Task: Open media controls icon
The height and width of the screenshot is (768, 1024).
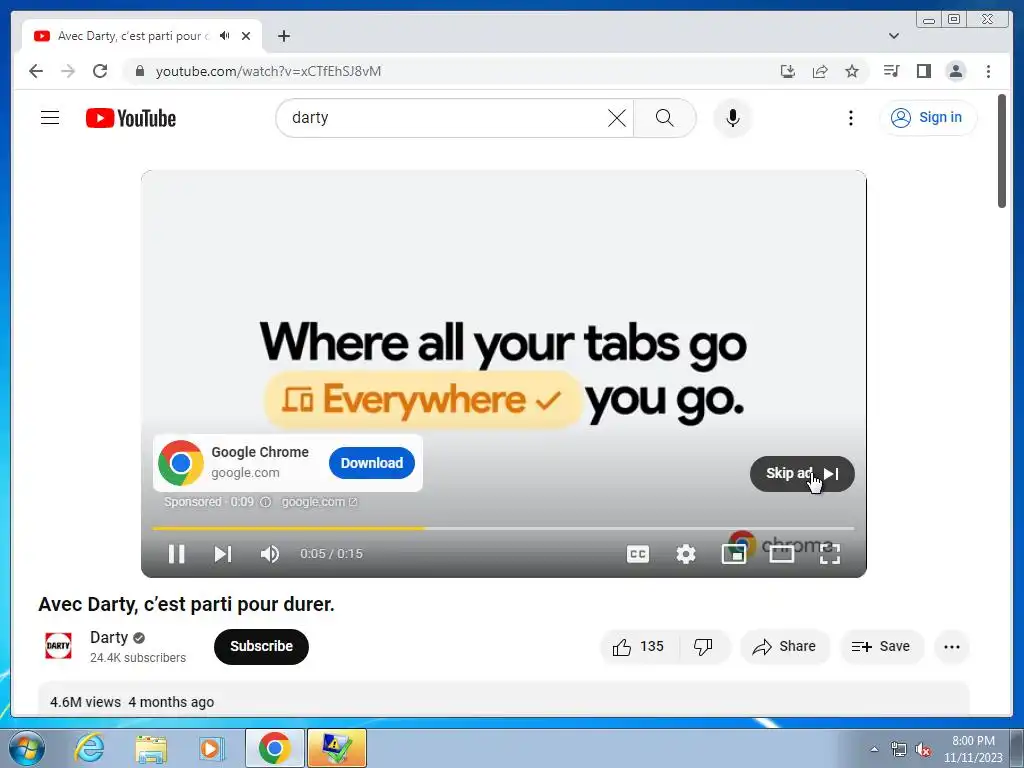Action: pyautogui.click(x=891, y=71)
